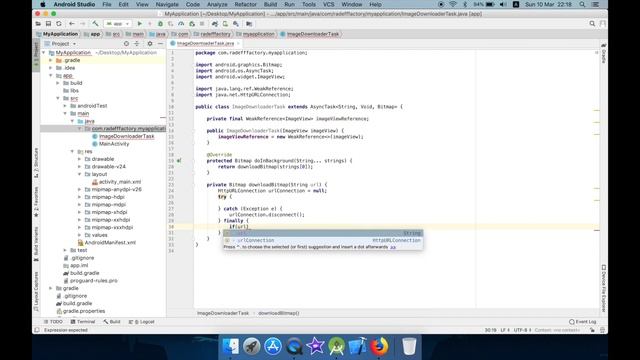Open the App Store from the Dock
Viewport: 640px width, 360px height.
pyautogui.click(x=273, y=346)
